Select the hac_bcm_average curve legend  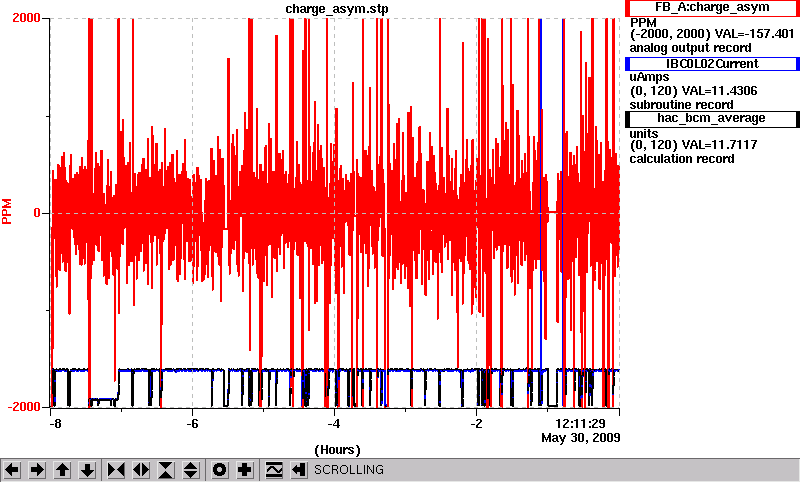coord(712,119)
